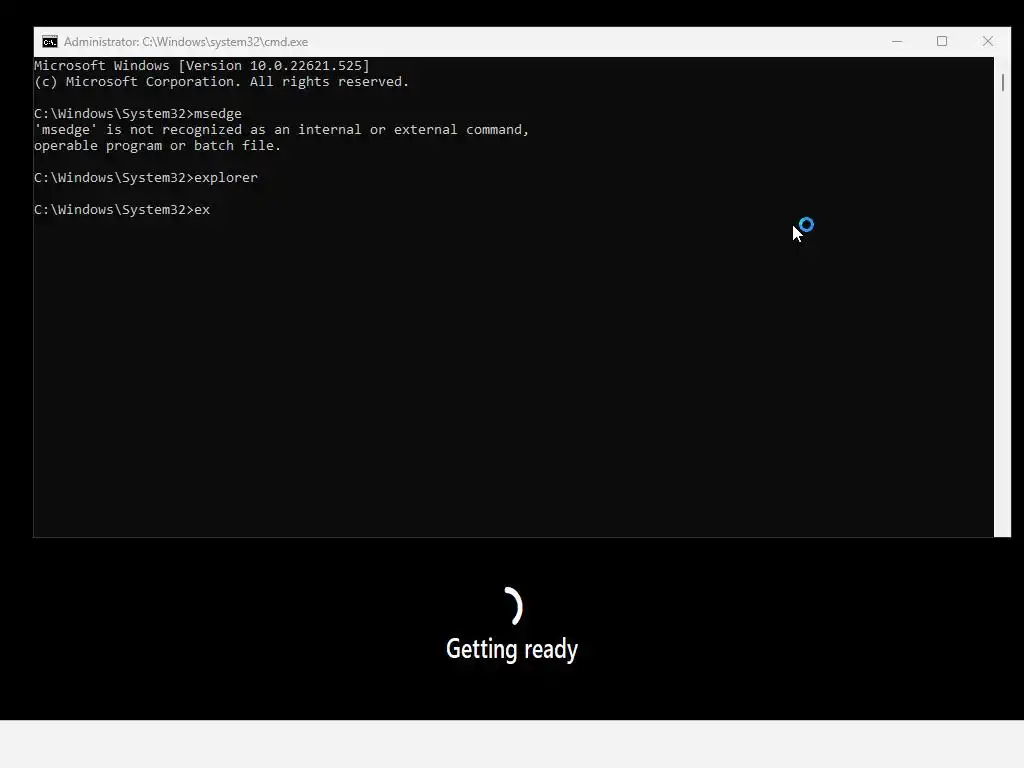1024x768 pixels.
Task: Click the "C:\Windows\System32>msedge" command line
Action: pyautogui.click(x=138, y=114)
